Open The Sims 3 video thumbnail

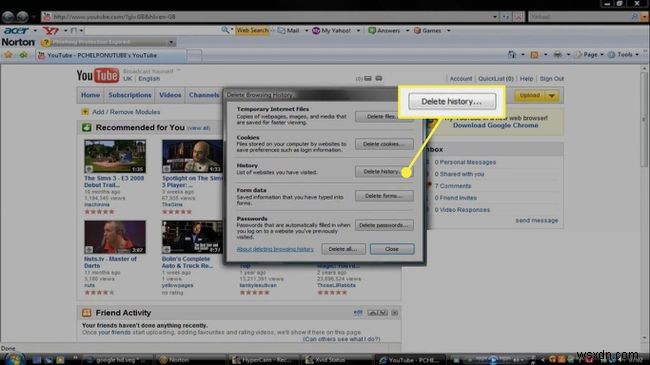(115, 156)
